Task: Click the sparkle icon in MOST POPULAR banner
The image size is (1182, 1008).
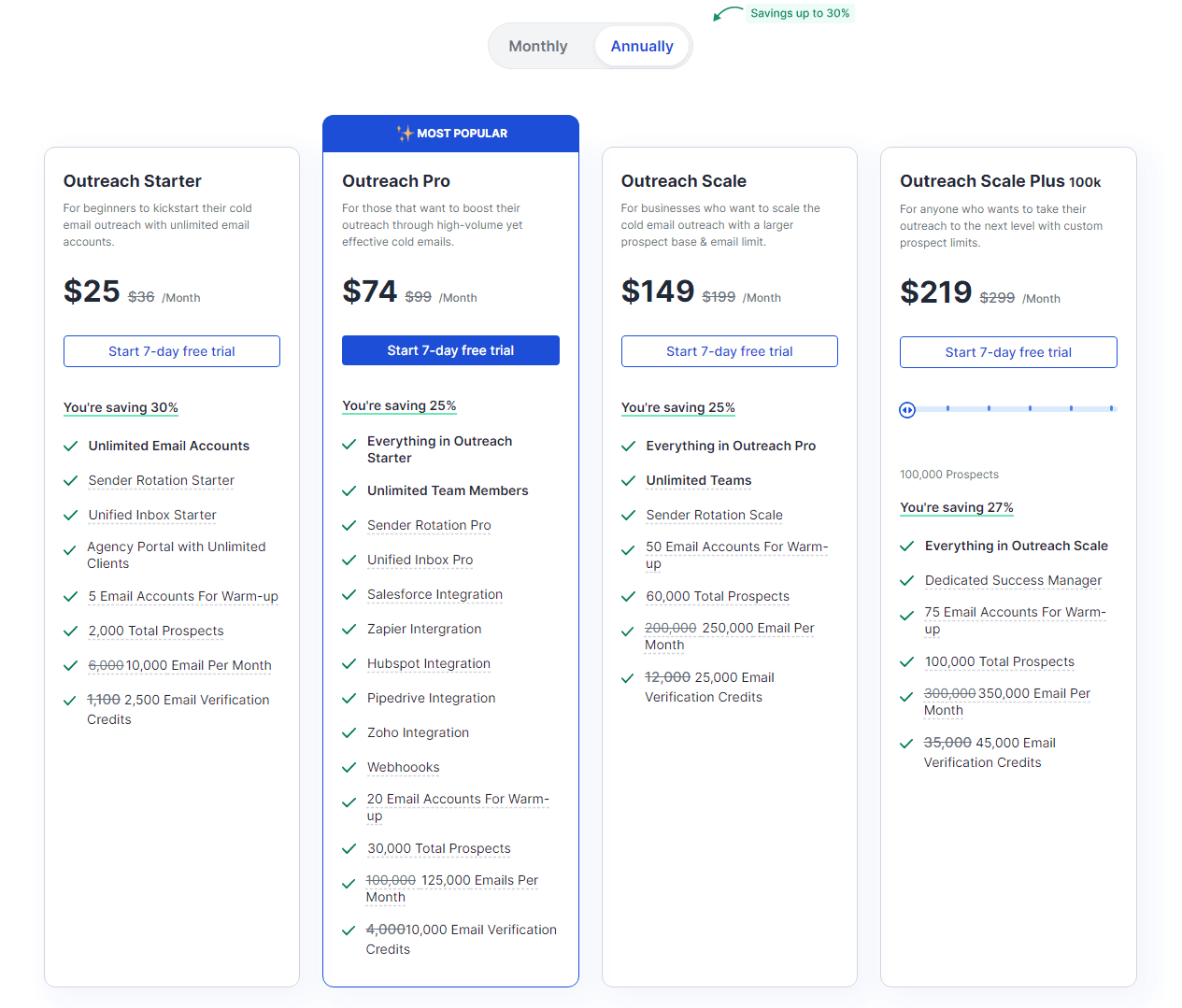Action: pyautogui.click(x=404, y=133)
